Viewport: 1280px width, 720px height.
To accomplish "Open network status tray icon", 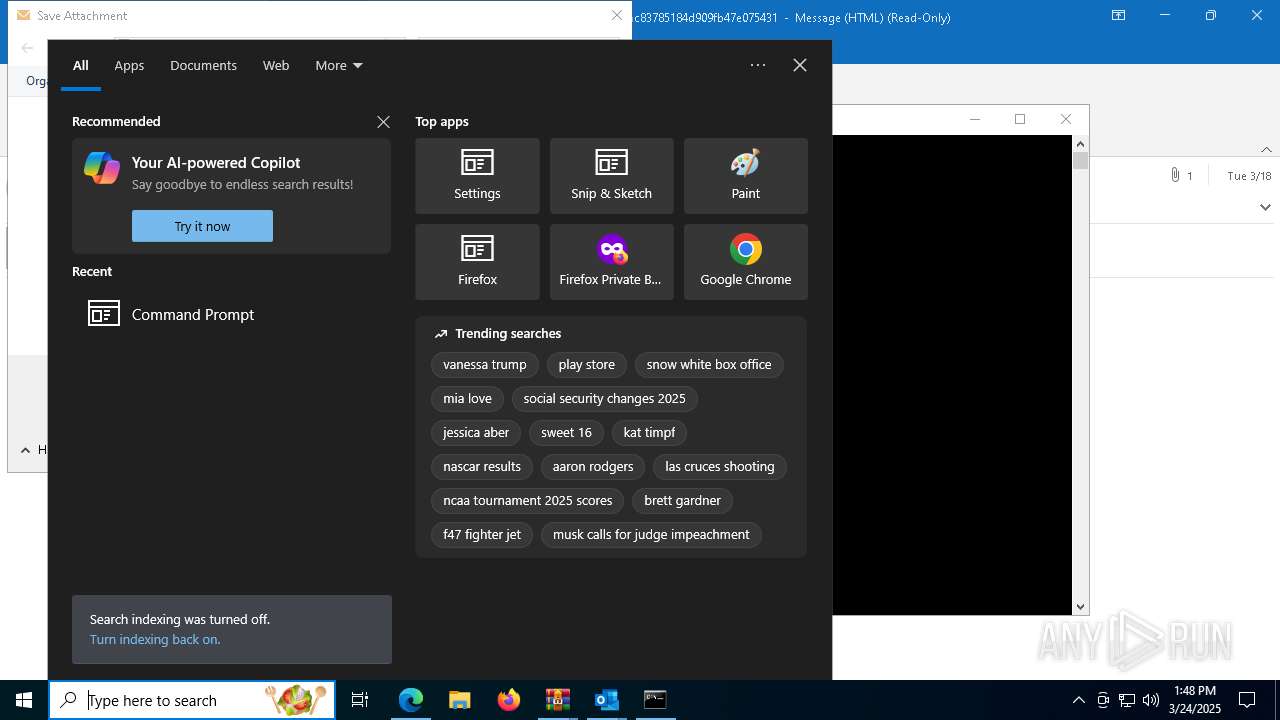I will click(1127, 700).
